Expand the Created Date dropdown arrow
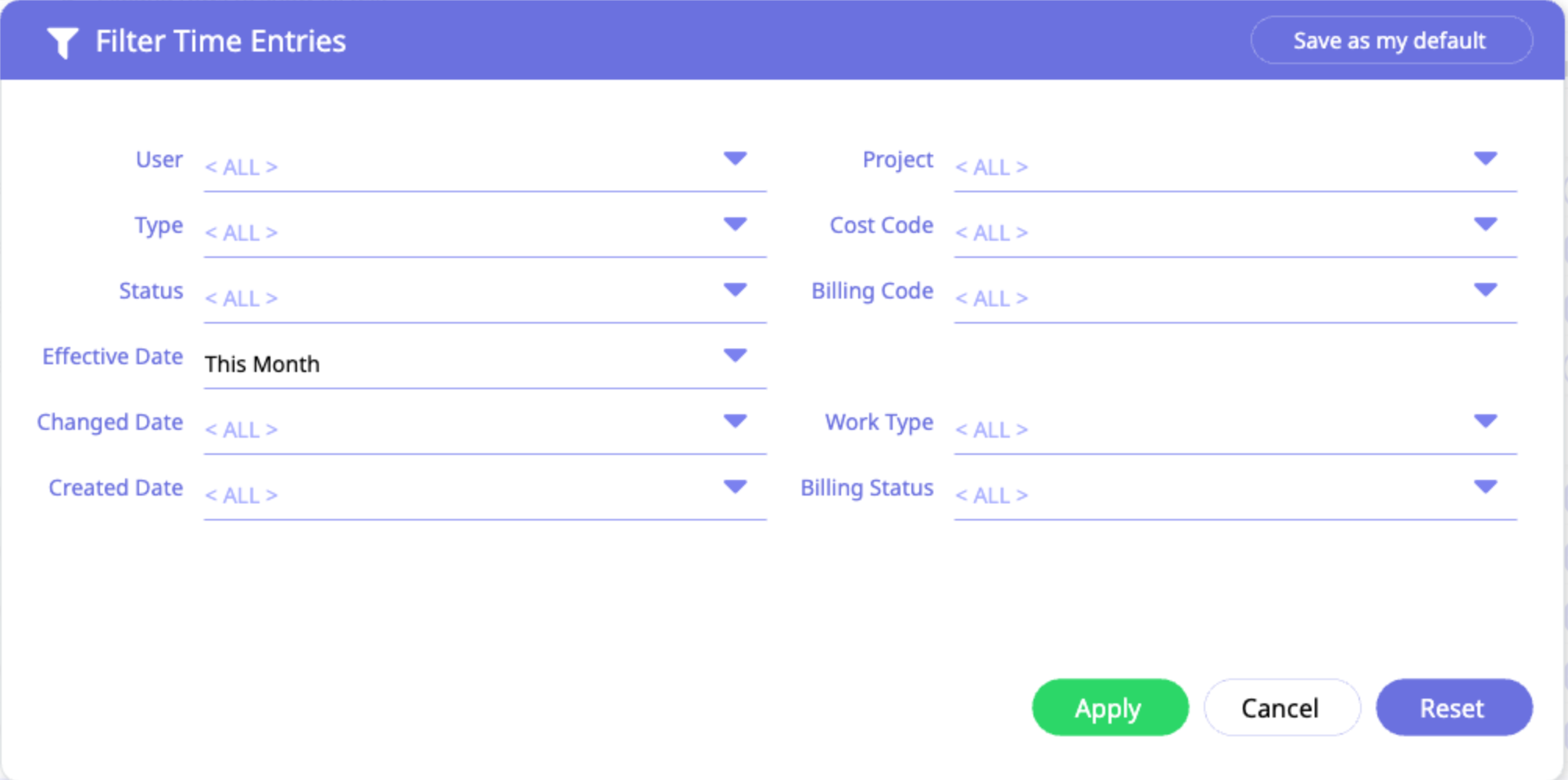The height and width of the screenshot is (780, 1568). pyautogui.click(x=735, y=487)
